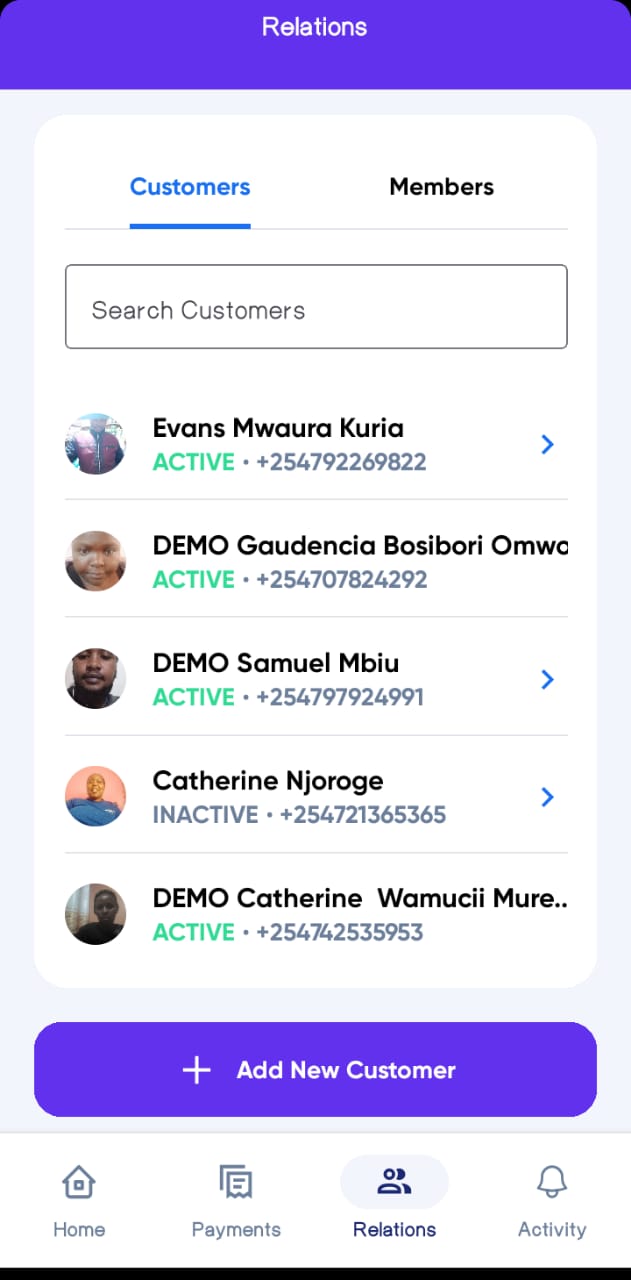Switch to the Members tab
The height and width of the screenshot is (1280, 631).
pos(441,187)
